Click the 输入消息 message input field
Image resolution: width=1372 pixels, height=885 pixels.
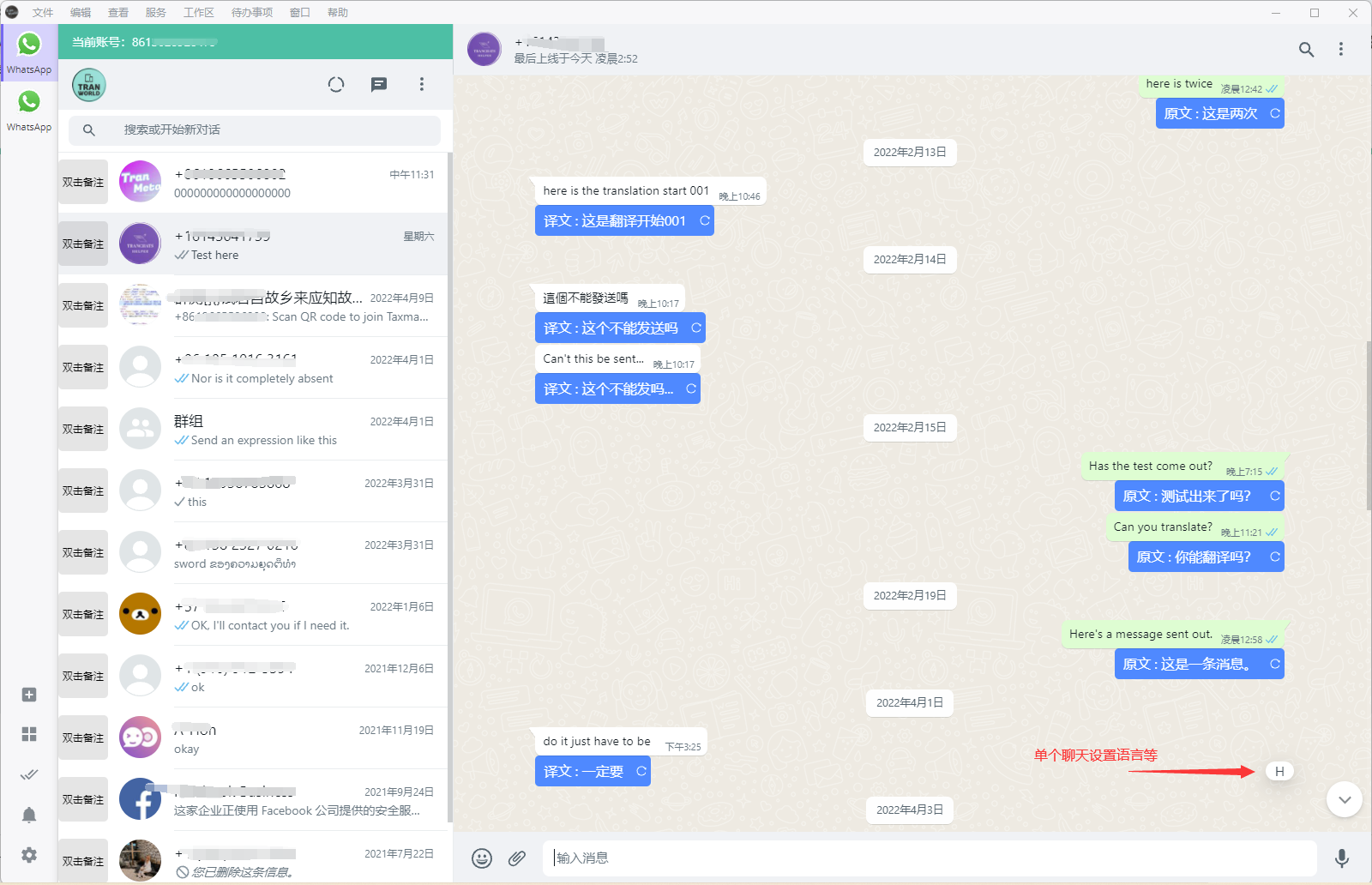(x=857, y=858)
